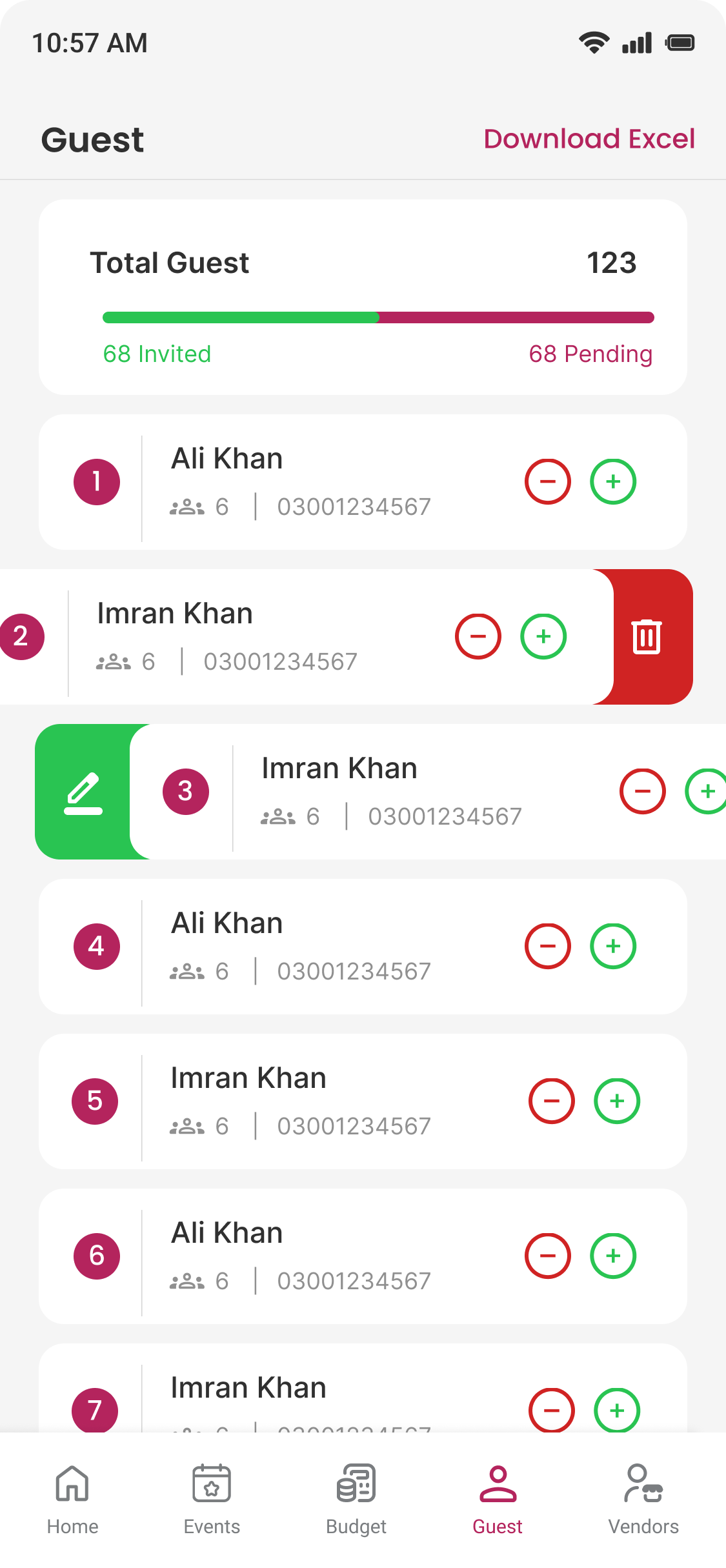This screenshot has width=726, height=1568.
Task: Tap the 68 Pending label
Action: coord(590,354)
